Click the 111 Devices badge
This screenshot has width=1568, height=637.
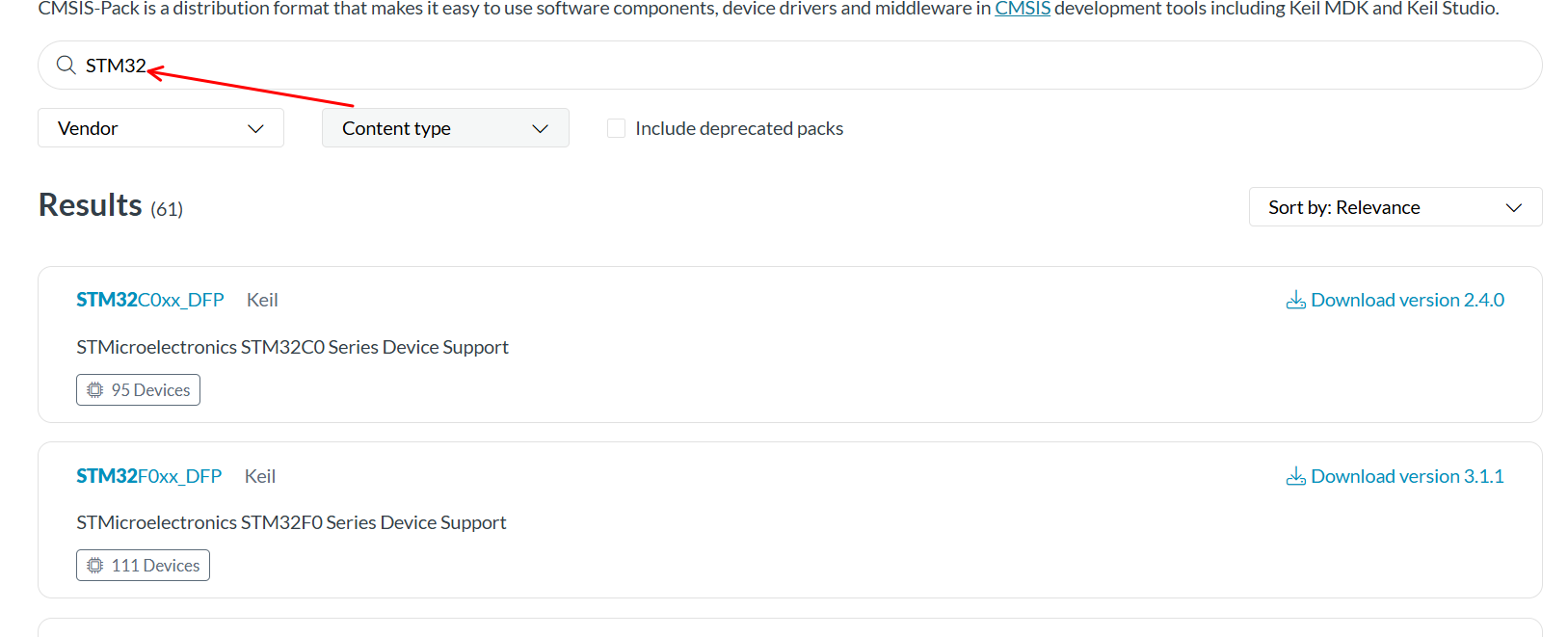point(143,566)
